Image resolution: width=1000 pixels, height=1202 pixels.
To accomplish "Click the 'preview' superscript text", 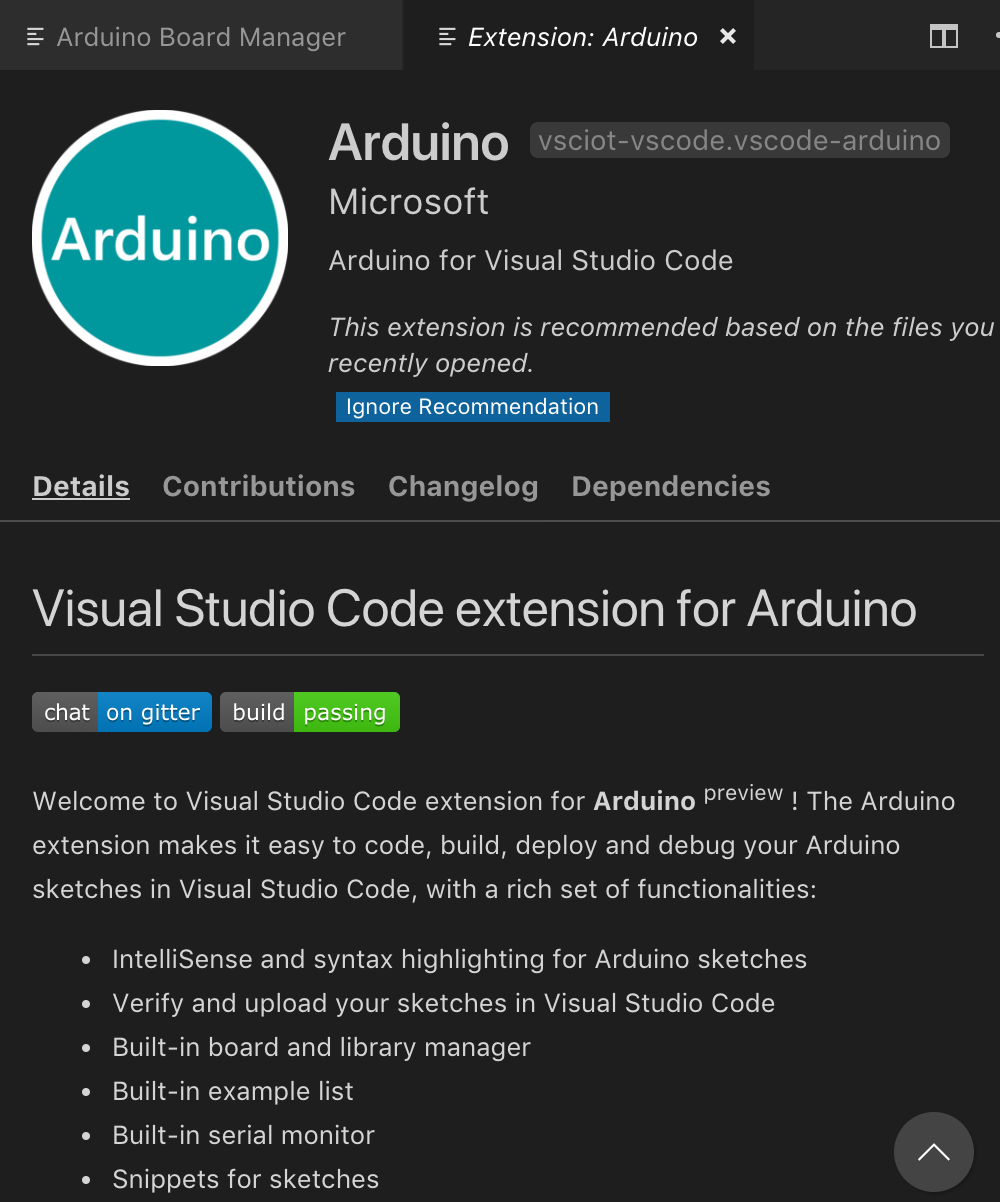I will click(x=743, y=793).
